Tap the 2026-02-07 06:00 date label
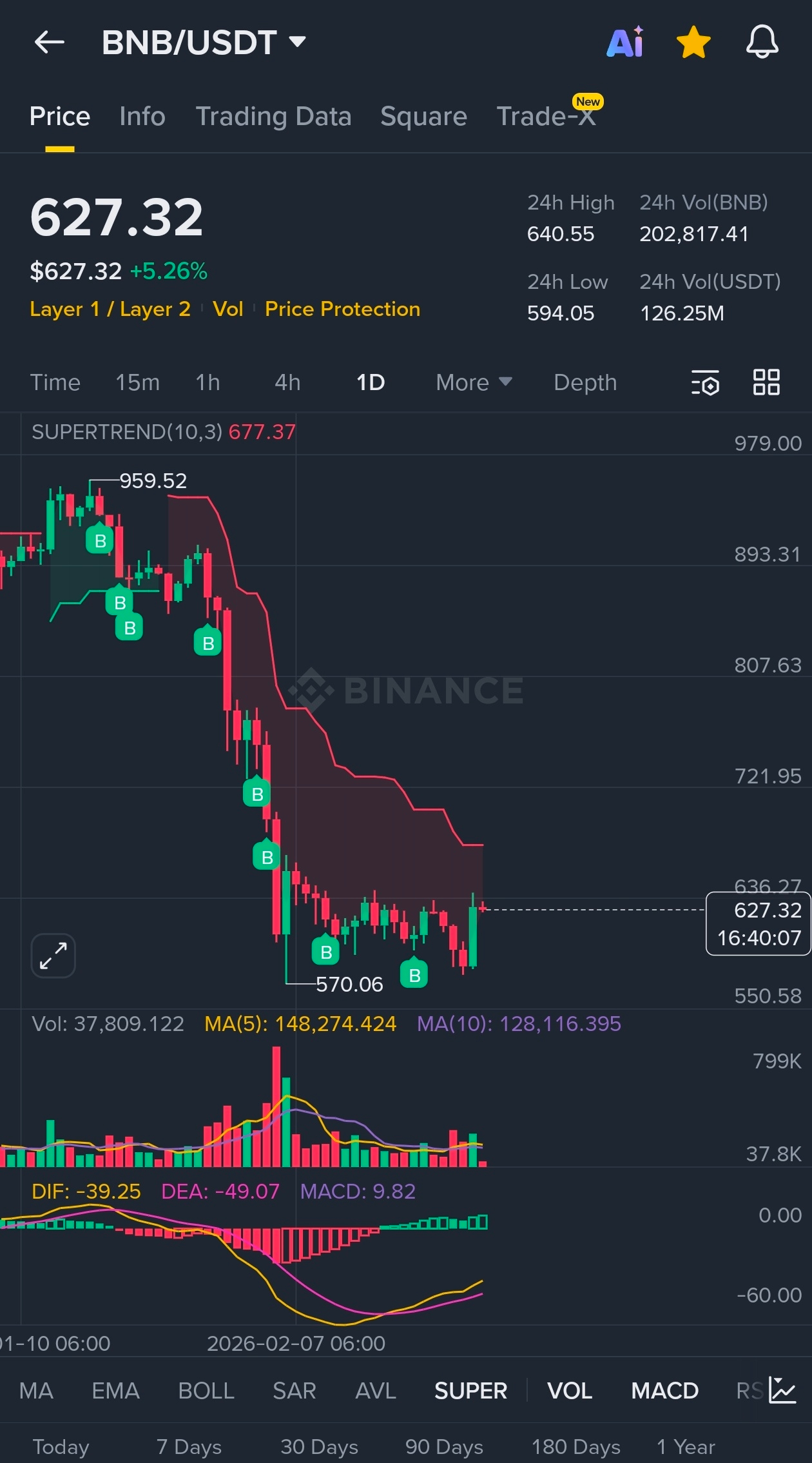 click(296, 1344)
